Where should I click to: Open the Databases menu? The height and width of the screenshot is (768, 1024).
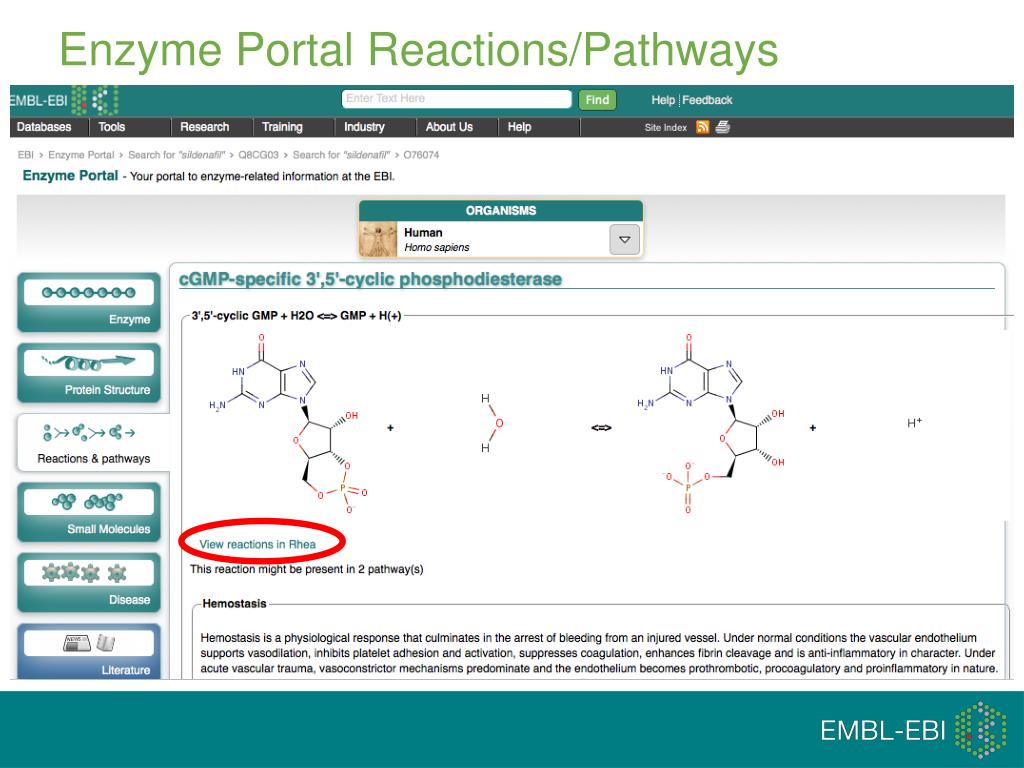pos(44,127)
